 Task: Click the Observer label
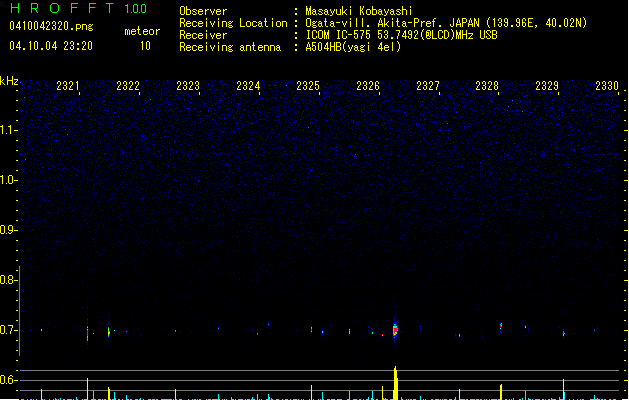tap(203, 11)
